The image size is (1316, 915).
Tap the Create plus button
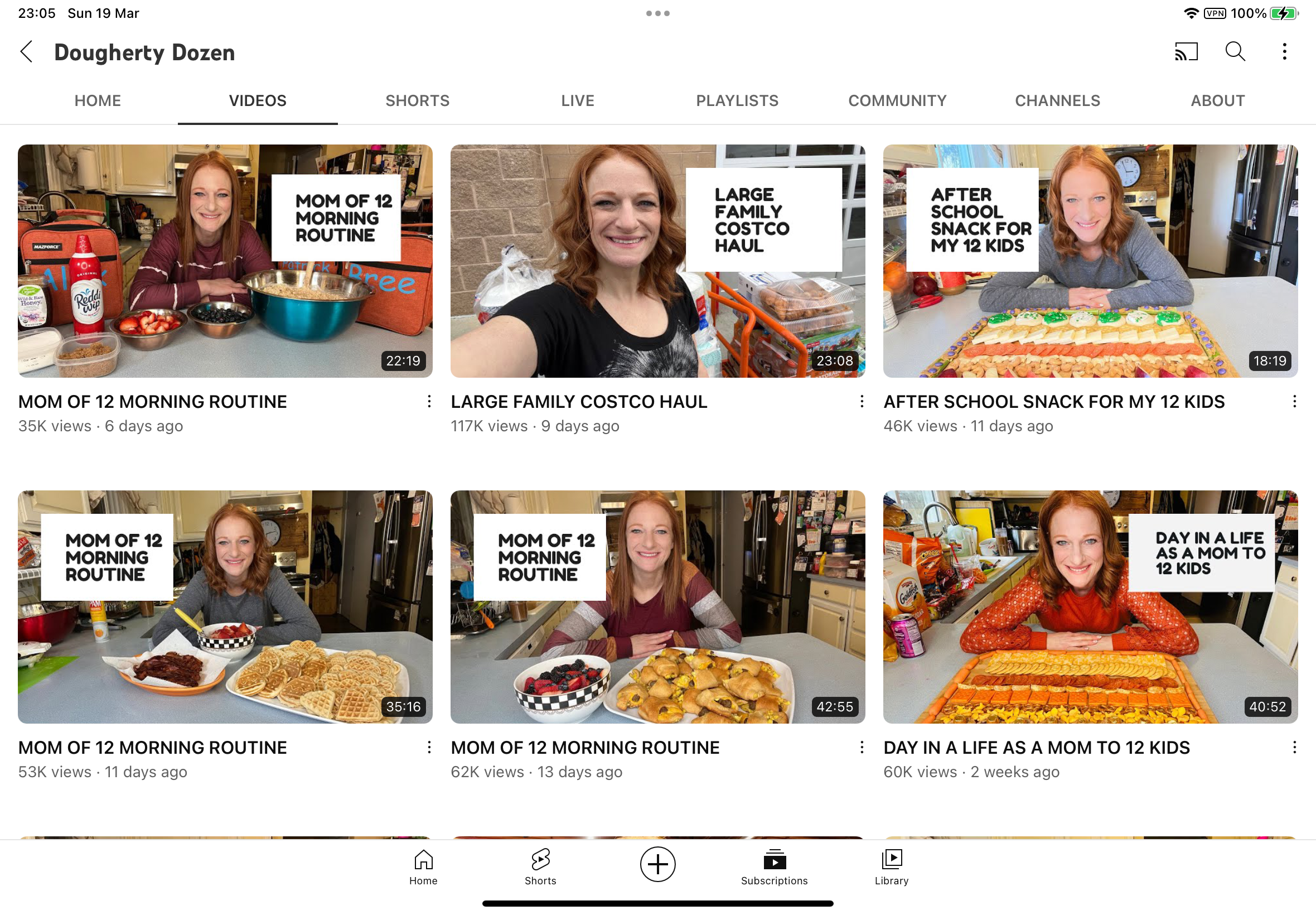point(657,864)
